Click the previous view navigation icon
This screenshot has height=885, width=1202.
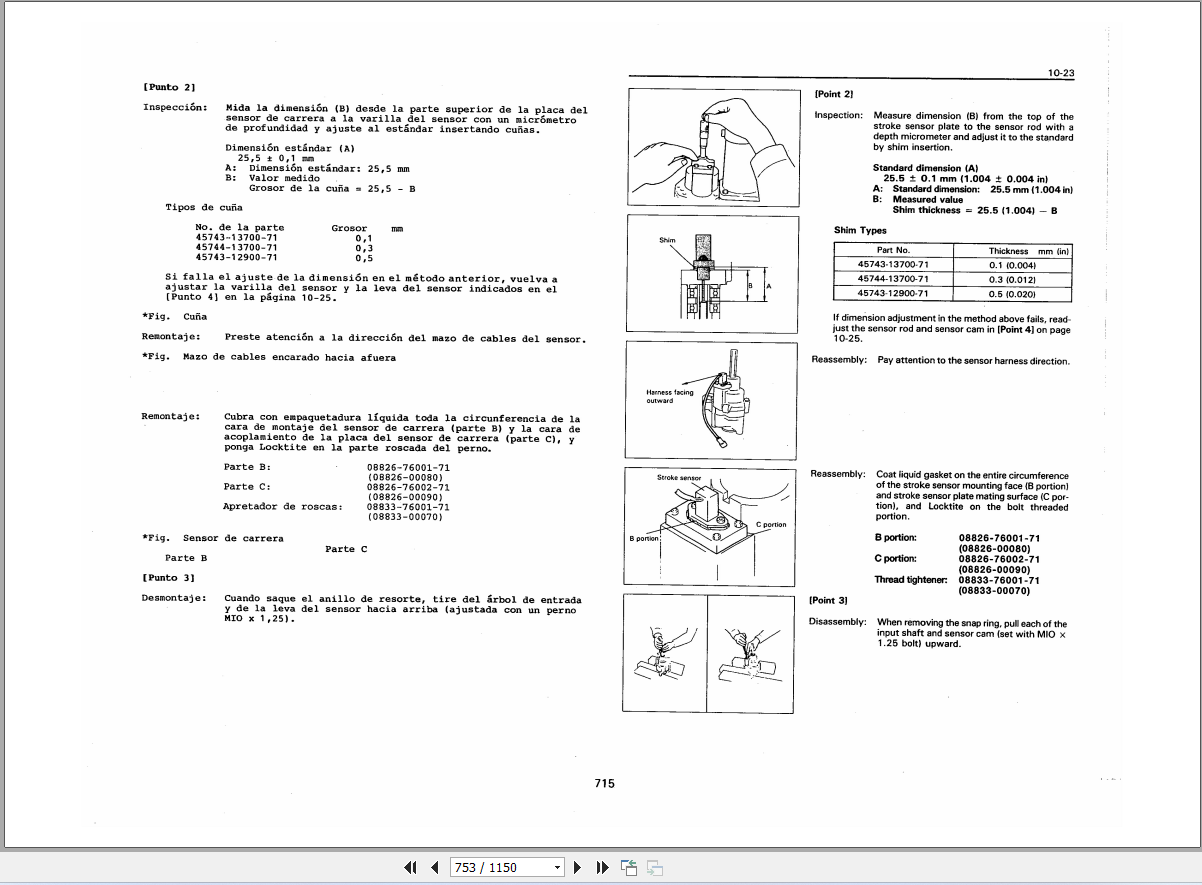628,867
